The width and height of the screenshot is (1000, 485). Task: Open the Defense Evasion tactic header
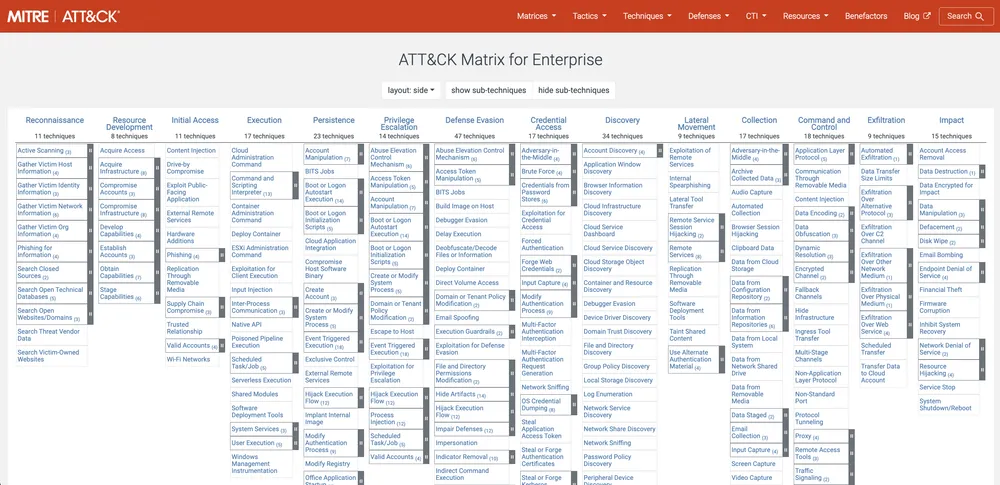click(x=474, y=120)
